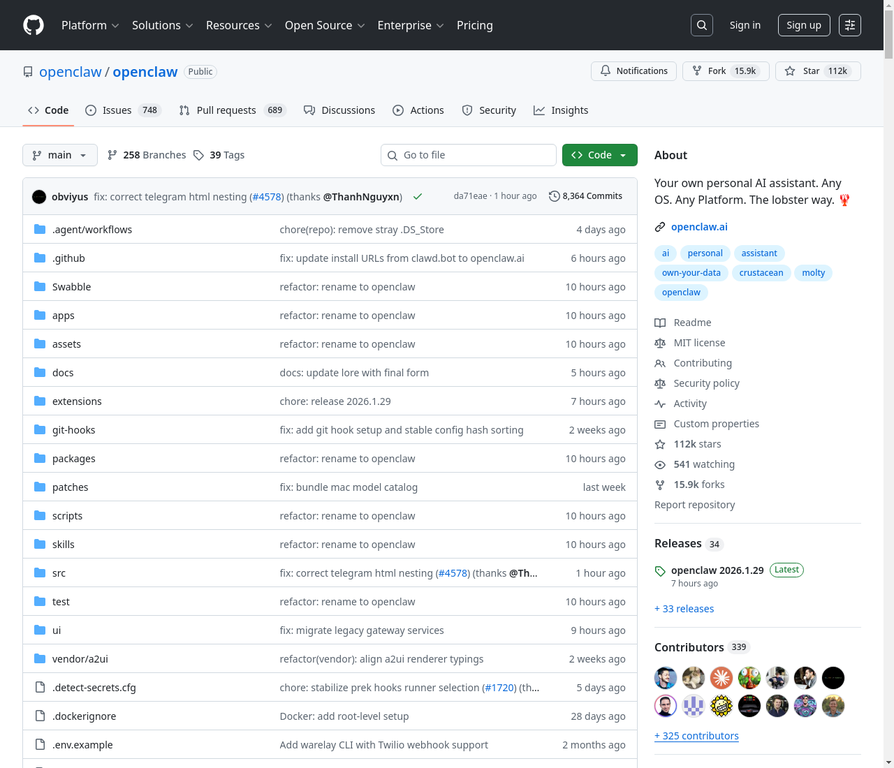The width and height of the screenshot is (894, 768).
Task: Click the Activity pulse icon
Action: pos(659,403)
